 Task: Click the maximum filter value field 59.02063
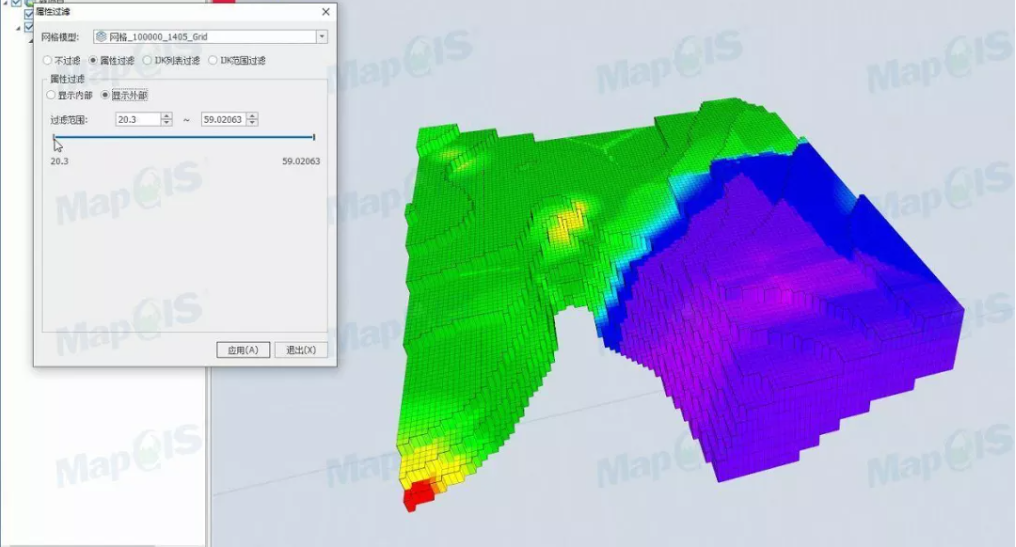224,119
